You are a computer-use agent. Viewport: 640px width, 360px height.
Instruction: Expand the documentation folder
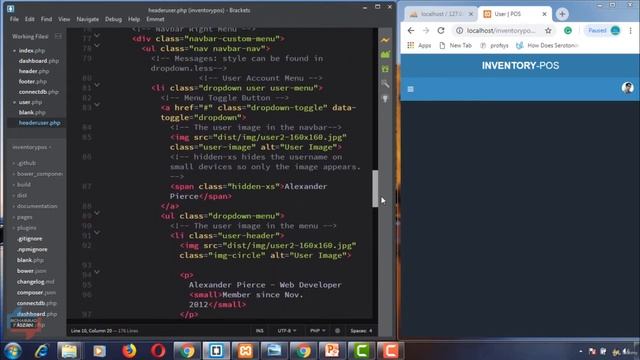coord(35,206)
